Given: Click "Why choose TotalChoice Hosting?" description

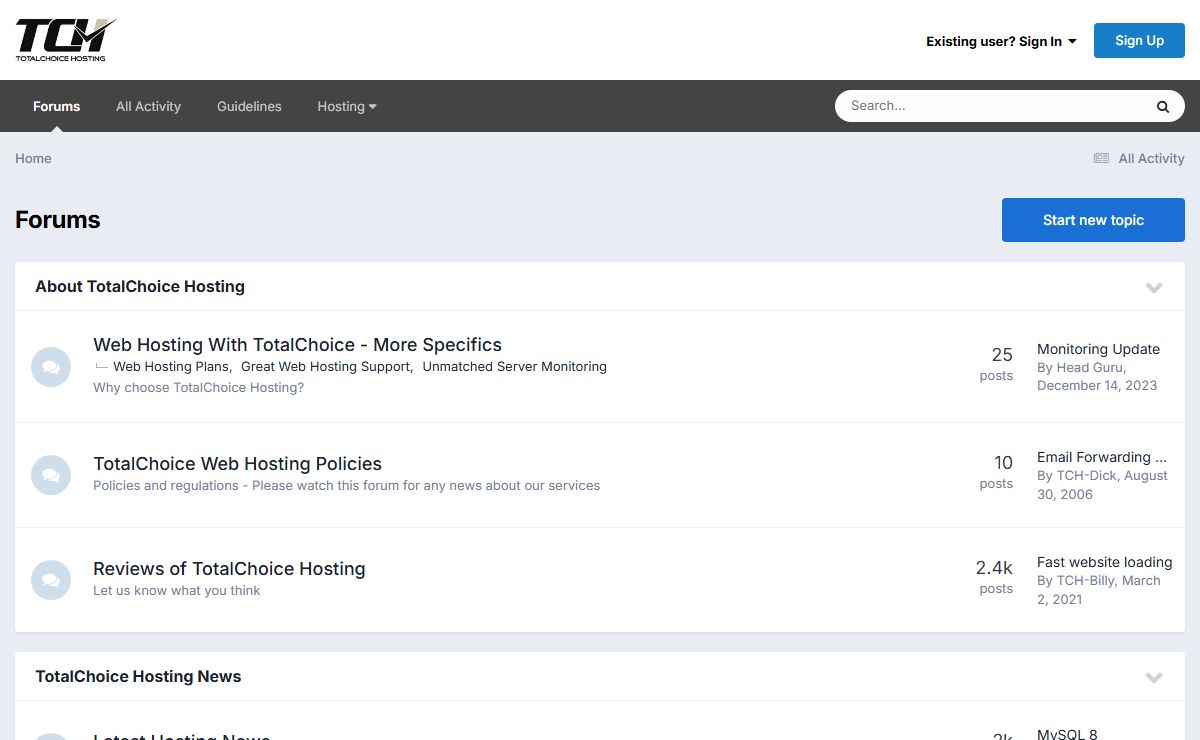Looking at the screenshot, I should pyautogui.click(x=198, y=388).
